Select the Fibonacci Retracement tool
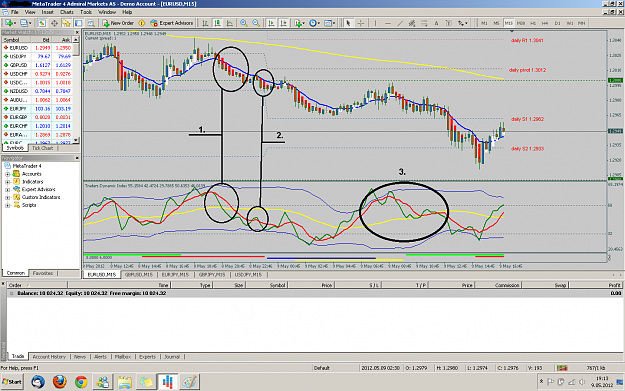The image size is (625, 391). pyautogui.click(x=424, y=23)
